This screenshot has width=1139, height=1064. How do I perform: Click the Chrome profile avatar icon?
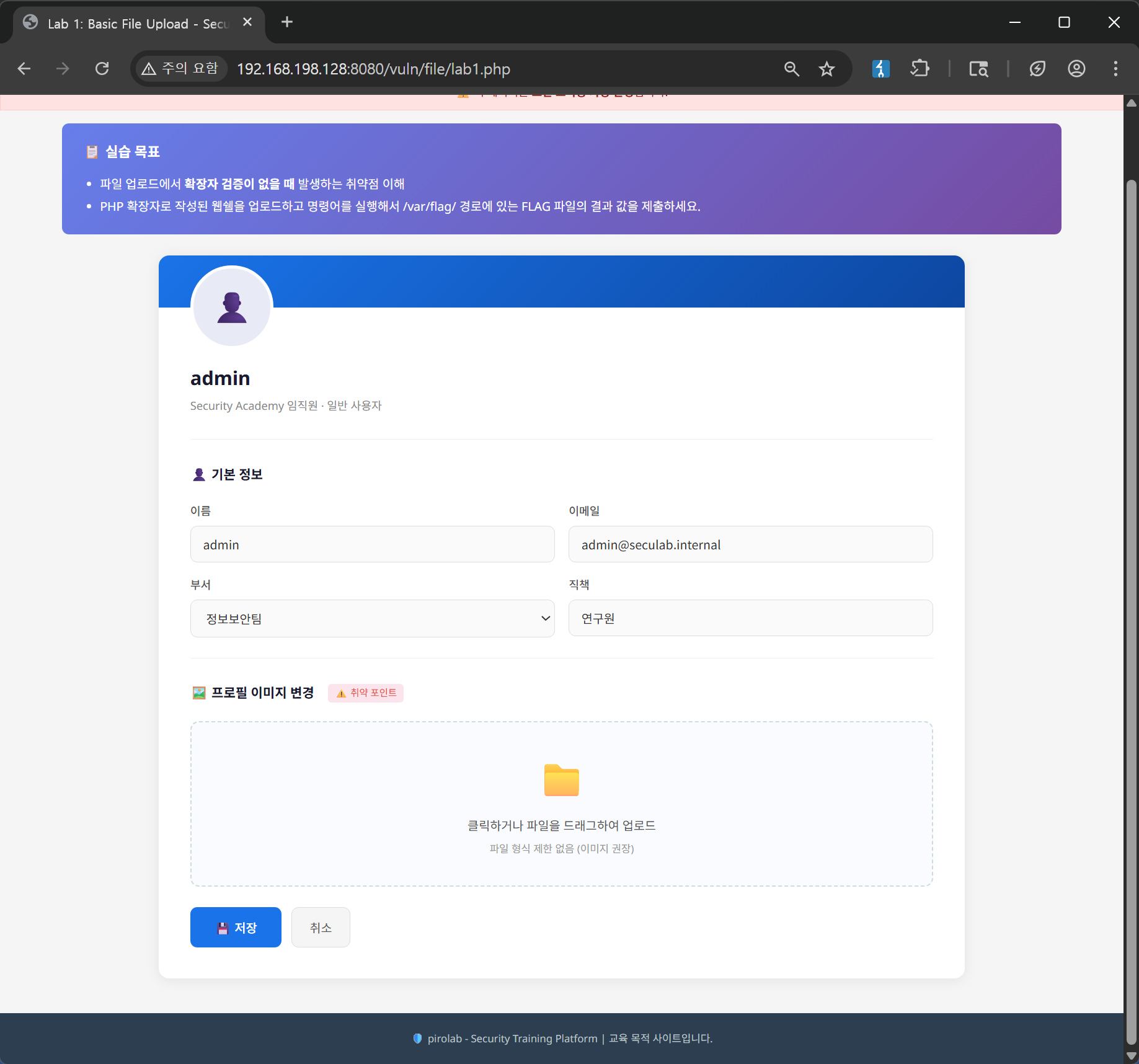click(1076, 69)
